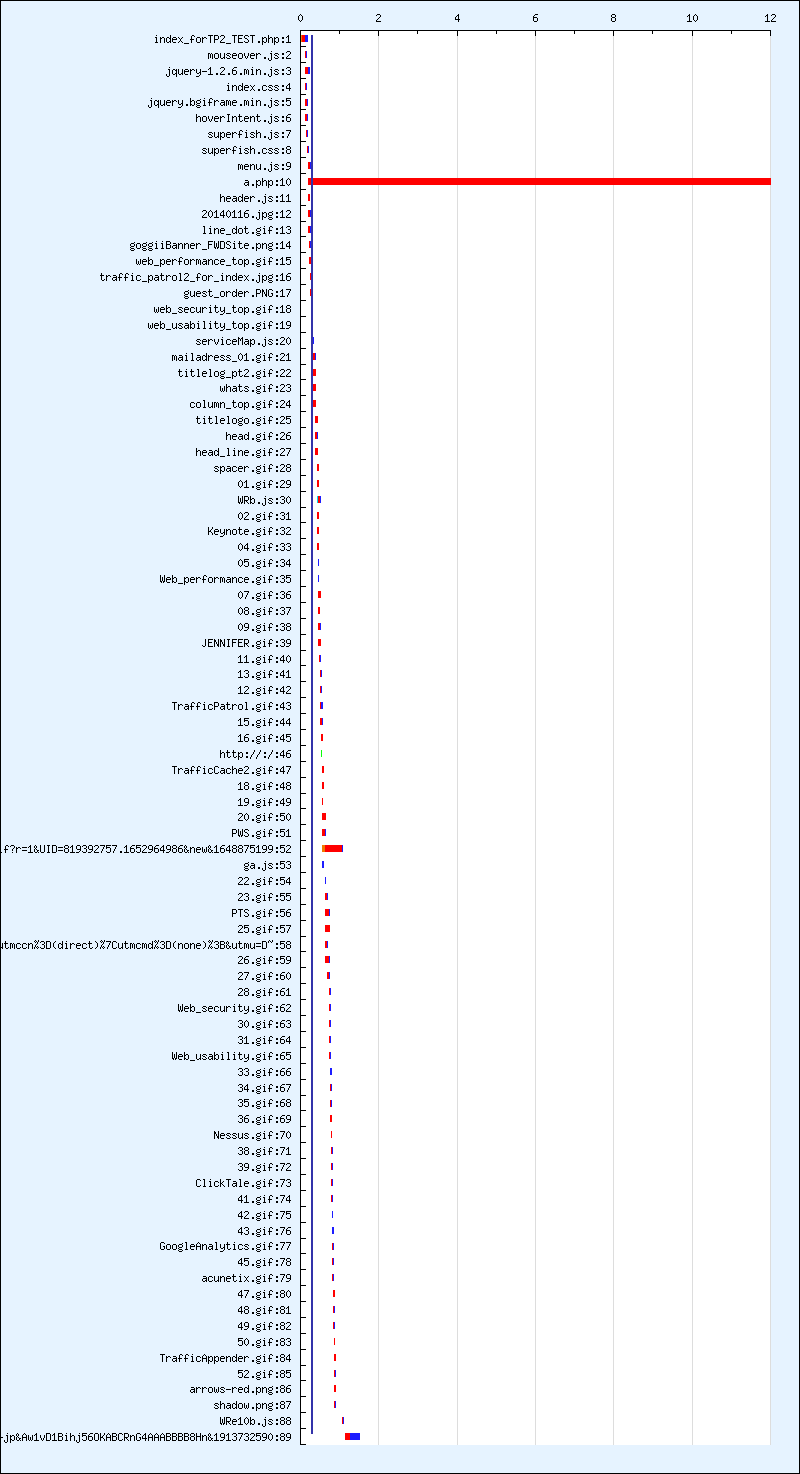Select GoogleAnalytics.gif:77 label
The width and height of the screenshot is (800, 1474).
click(x=226, y=1246)
